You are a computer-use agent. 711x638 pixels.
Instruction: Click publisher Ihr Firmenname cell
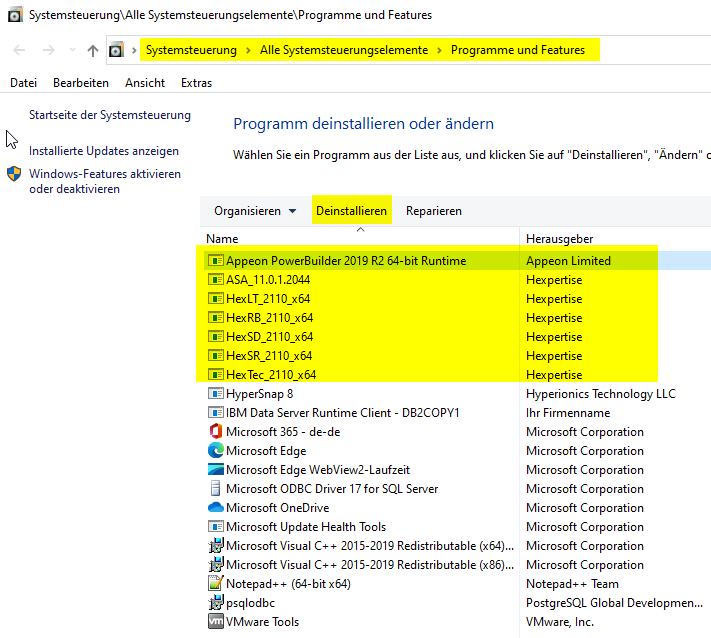click(x=568, y=413)
